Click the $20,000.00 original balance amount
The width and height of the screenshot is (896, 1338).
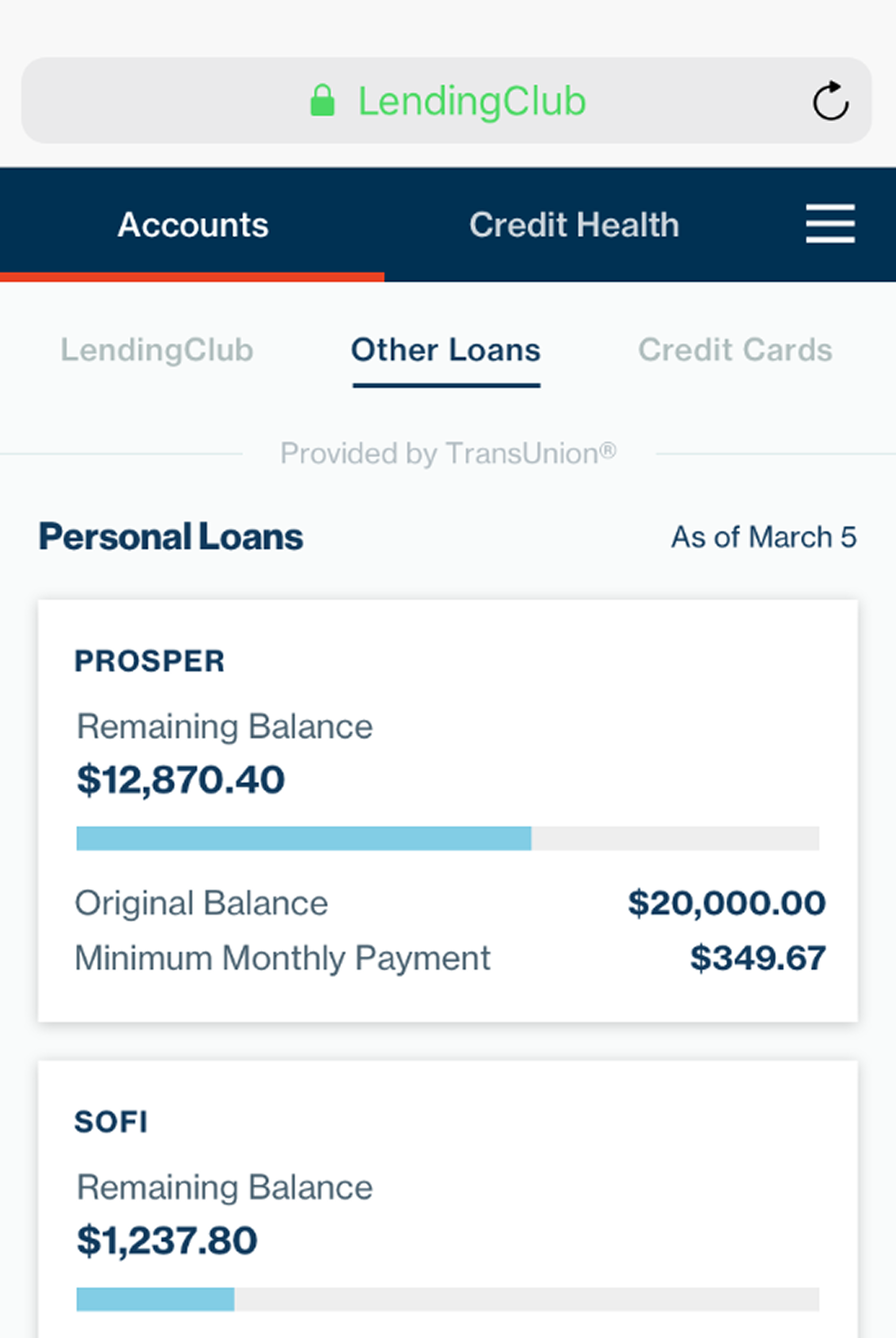[726, 903]
